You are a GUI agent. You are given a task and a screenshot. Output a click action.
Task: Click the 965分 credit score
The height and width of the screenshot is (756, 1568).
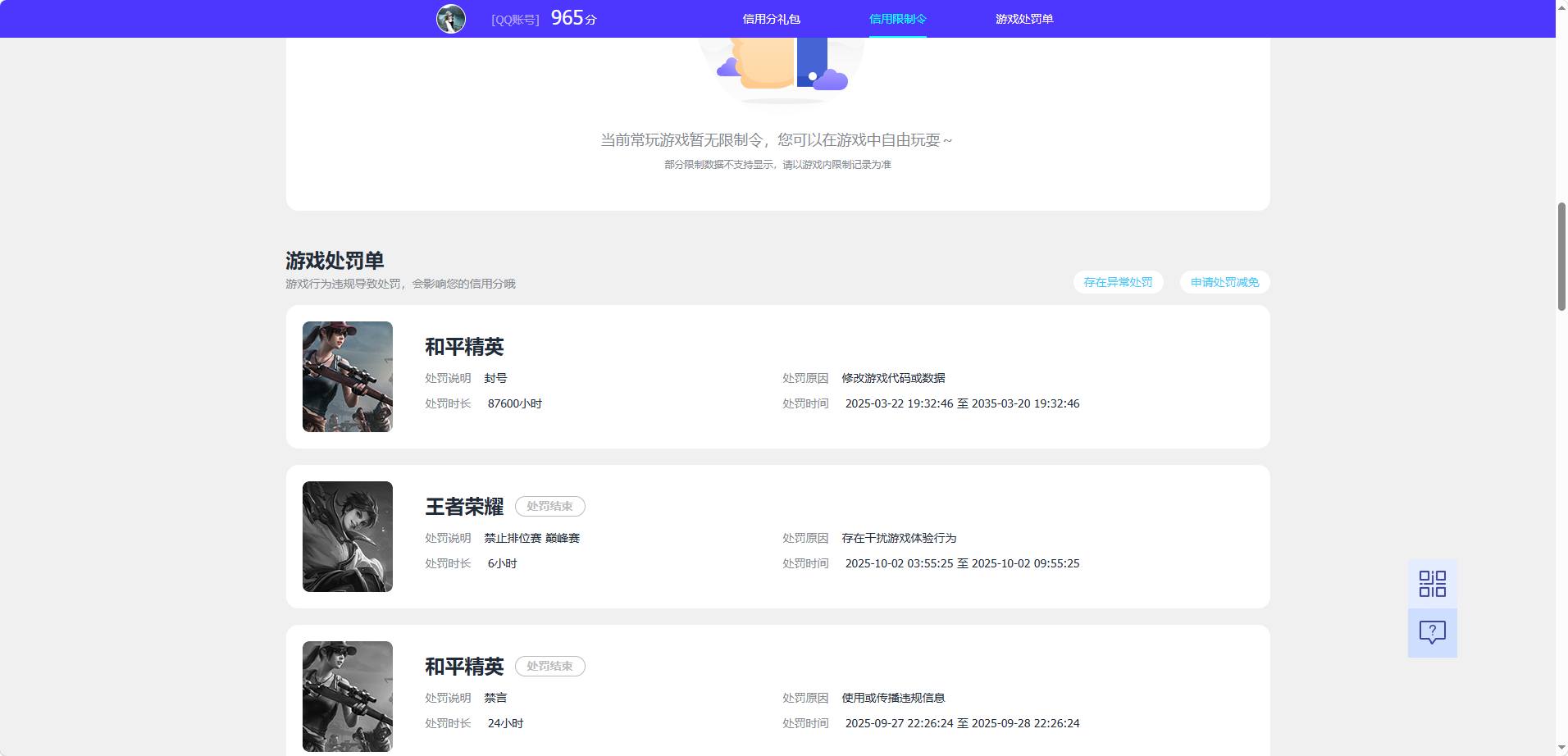pyautogui.click(x=573, y=18)
